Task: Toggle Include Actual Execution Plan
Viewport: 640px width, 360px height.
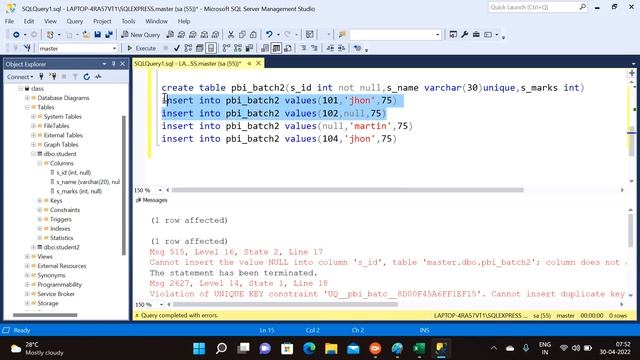Action: 227,48
